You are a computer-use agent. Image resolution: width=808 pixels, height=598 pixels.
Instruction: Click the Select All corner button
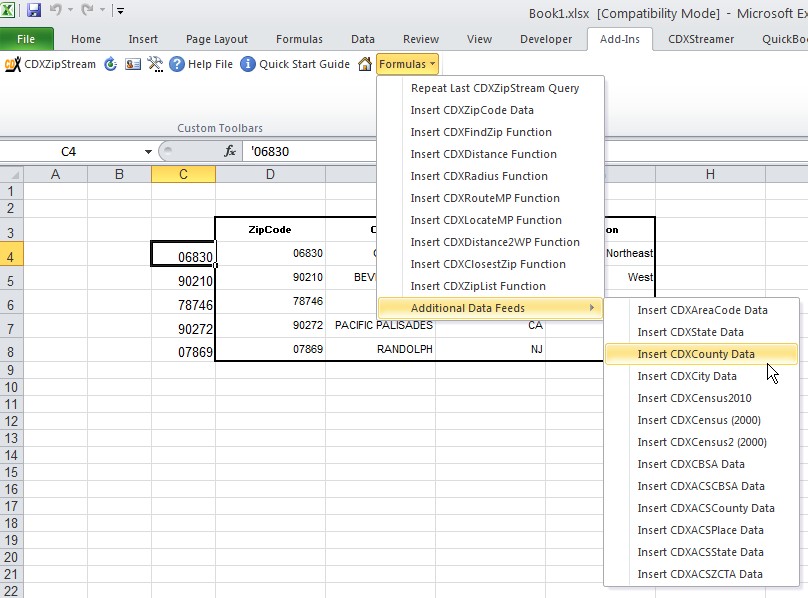coord(12,174)
